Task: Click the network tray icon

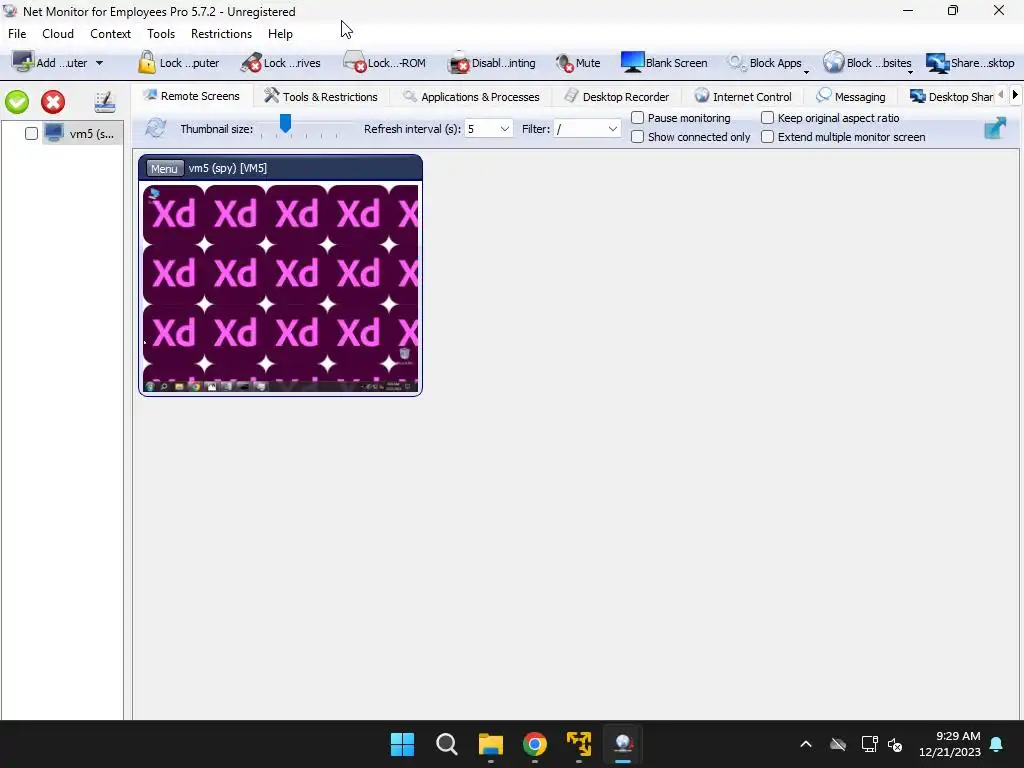Action: [869, 744]
